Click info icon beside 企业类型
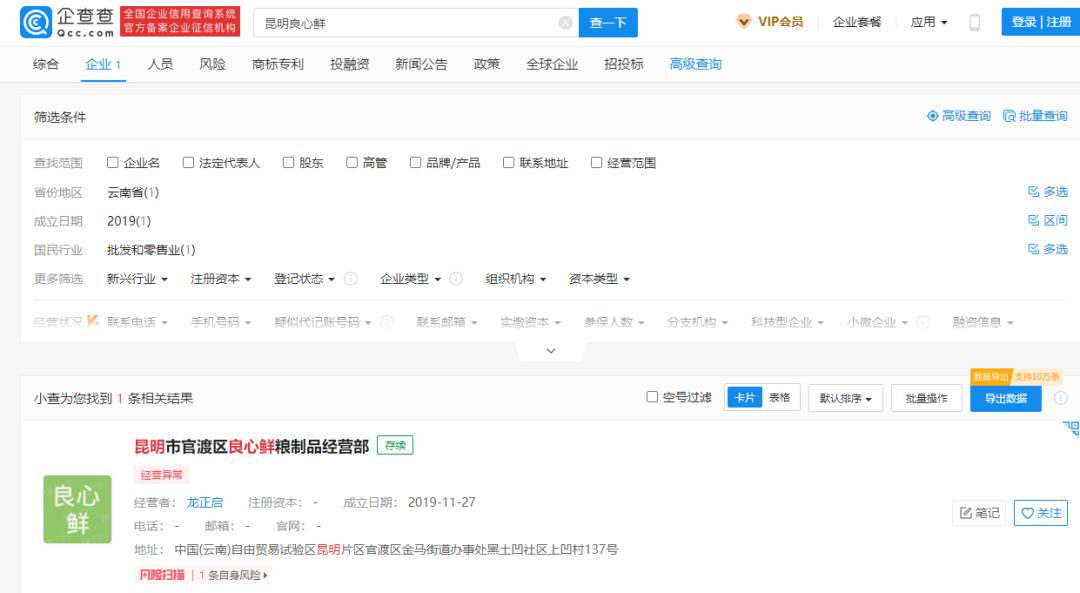This screenshot has height=593, width=1080. point(455,279)
